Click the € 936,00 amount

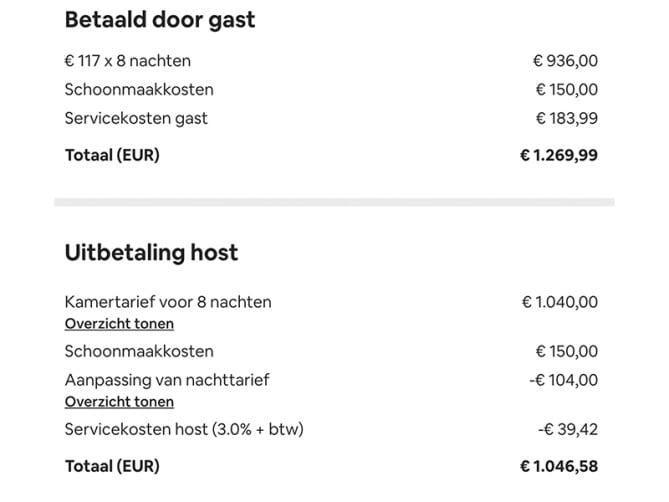coord(565,62)
